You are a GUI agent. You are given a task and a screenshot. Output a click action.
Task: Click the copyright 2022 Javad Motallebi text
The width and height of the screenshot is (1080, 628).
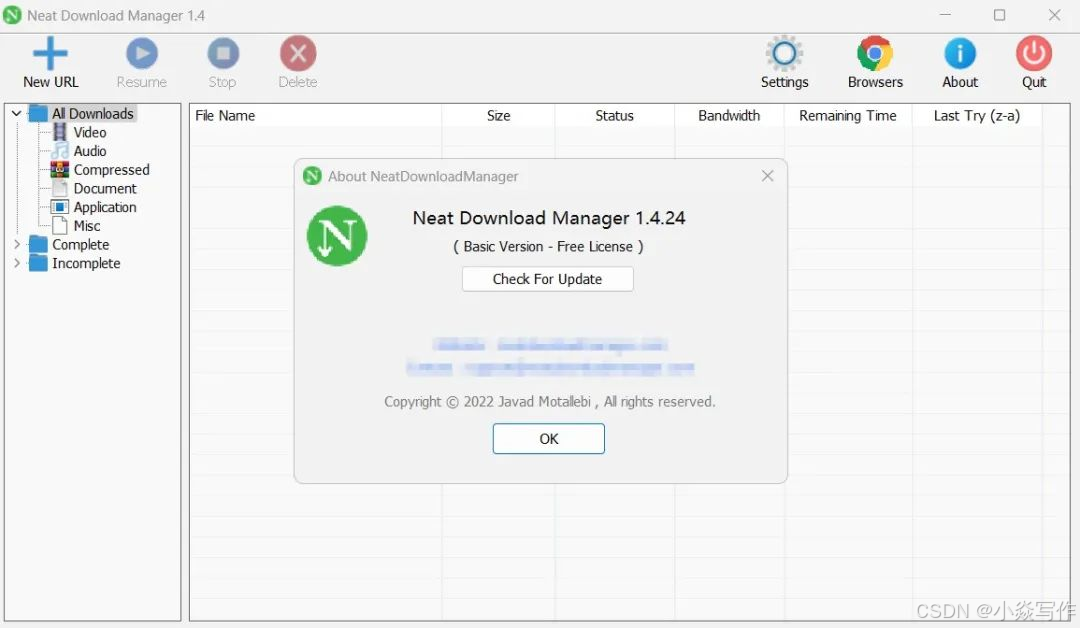tap(550, 401)
